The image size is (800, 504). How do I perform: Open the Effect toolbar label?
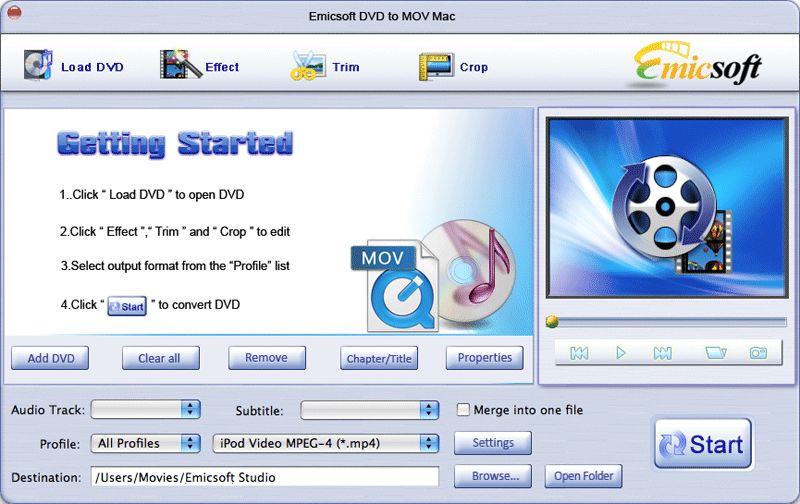(x=222, y=67)
